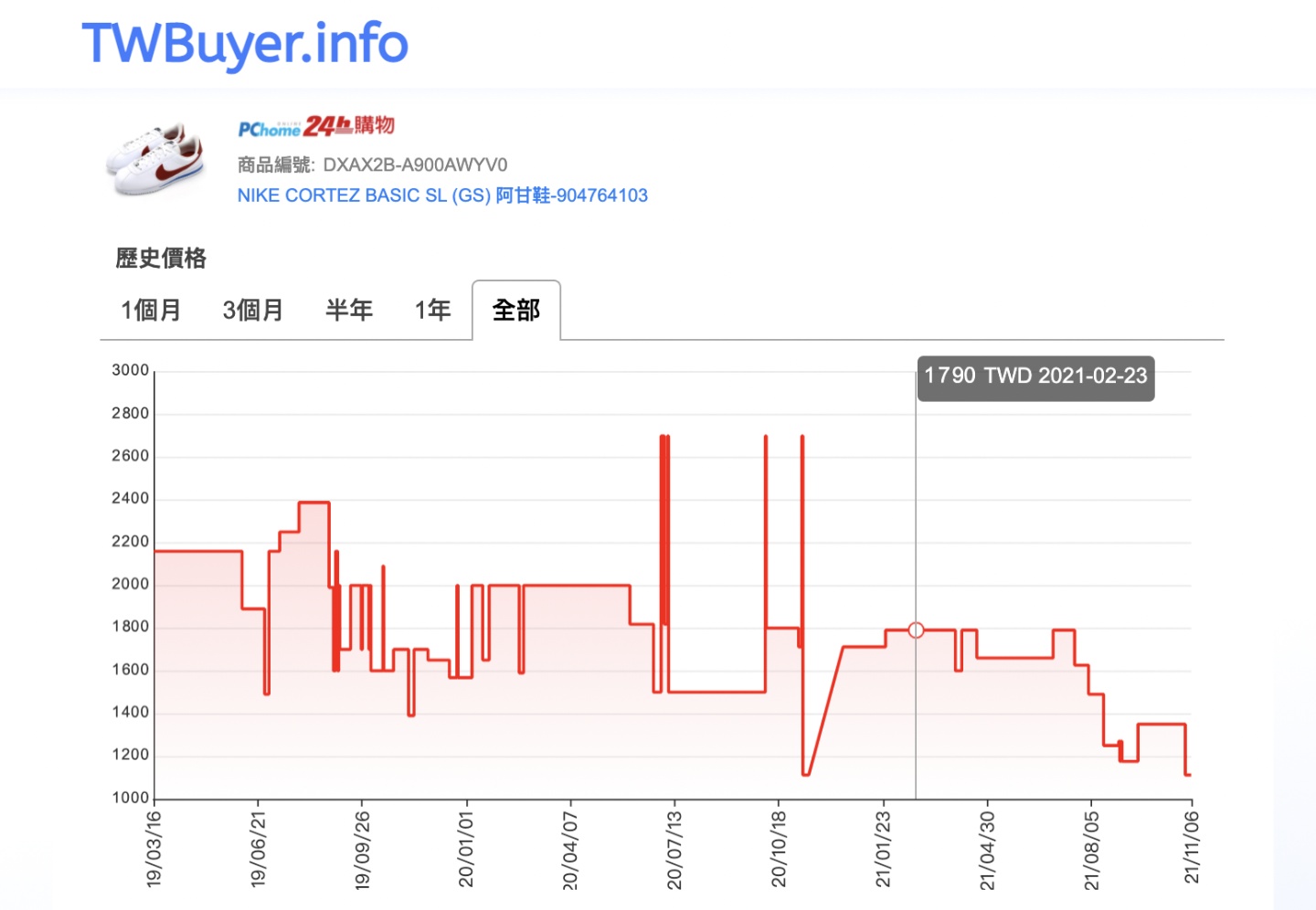Switch to the 1個月 price range tab

[x=150, y=310]
